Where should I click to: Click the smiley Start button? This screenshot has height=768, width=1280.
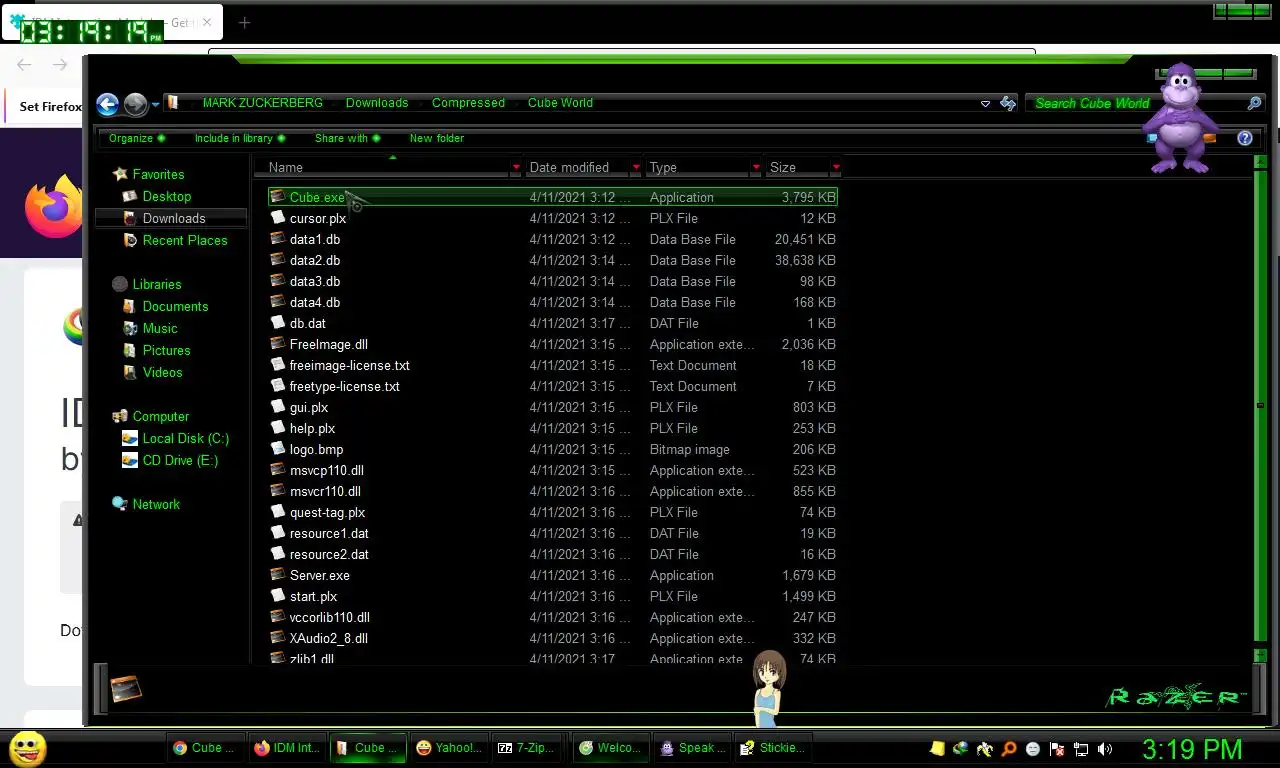(27, 748)
